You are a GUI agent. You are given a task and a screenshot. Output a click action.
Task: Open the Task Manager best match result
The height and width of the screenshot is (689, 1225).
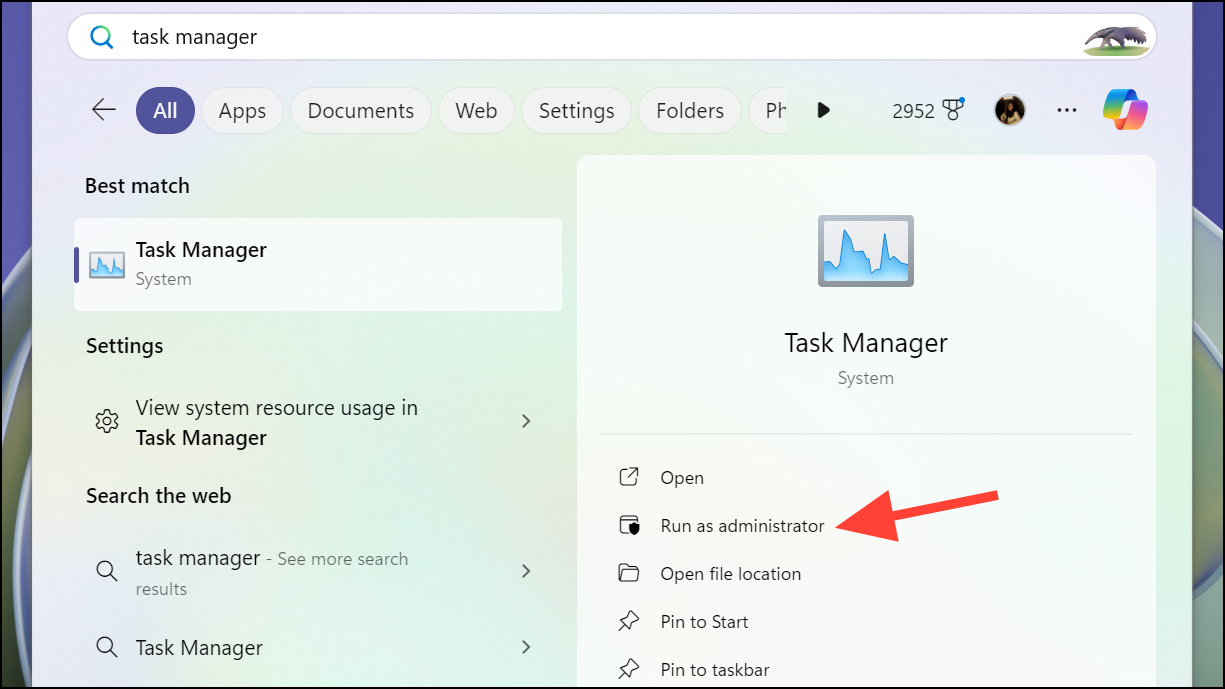318,264
